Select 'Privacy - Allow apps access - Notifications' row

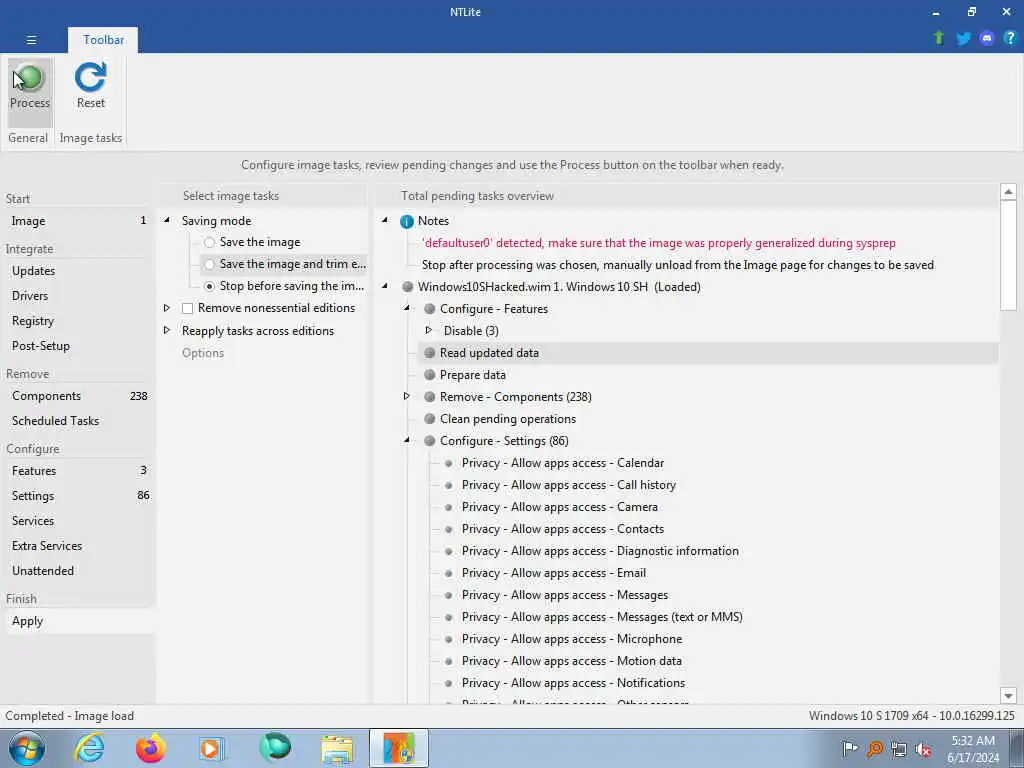click(x=573, y=683)
